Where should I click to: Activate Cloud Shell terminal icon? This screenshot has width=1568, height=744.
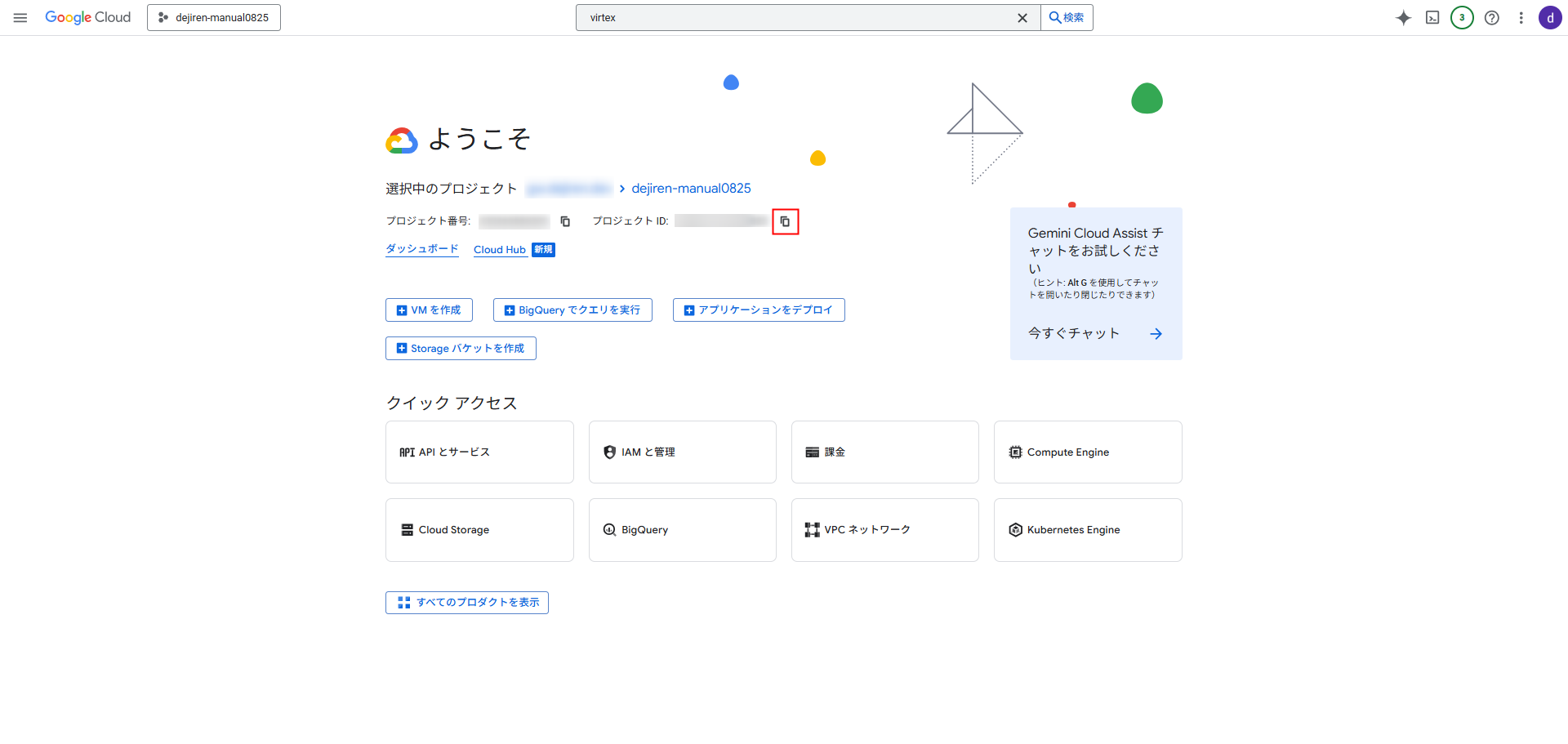pos(1432,18)
